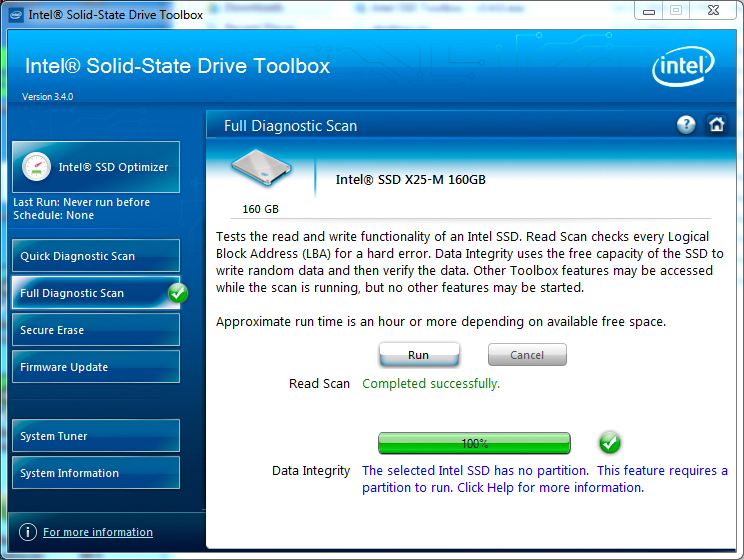Viewport: 744px width, 560px height.
Task: Click the green checkmark beside the progress bar
Action: click(x=610, y=443)
